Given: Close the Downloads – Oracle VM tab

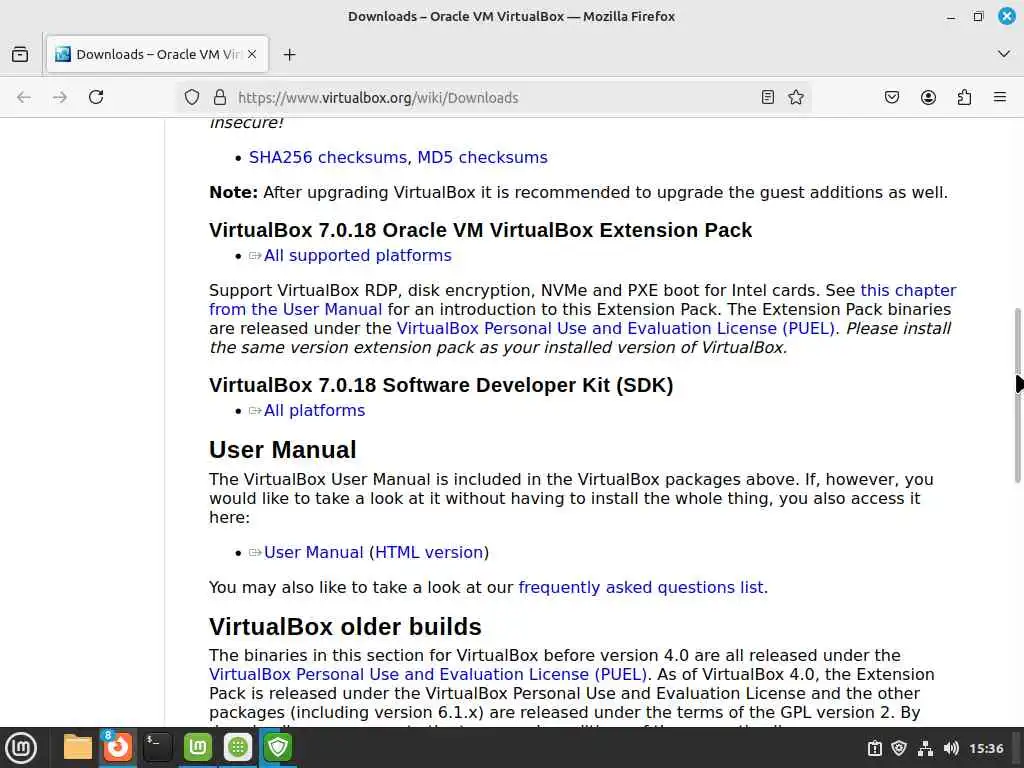Looking at the screenshot, I should click(x=252, y=54).
